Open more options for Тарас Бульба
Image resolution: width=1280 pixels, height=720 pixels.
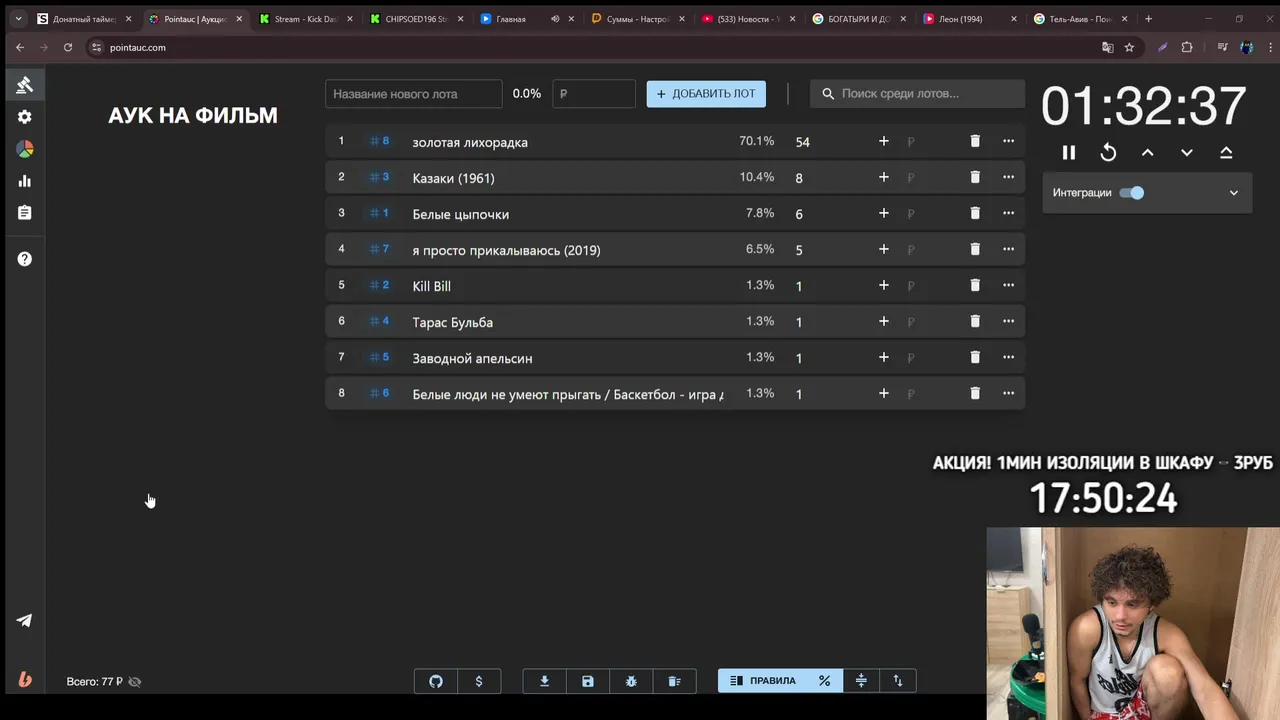coord(1008,321)
